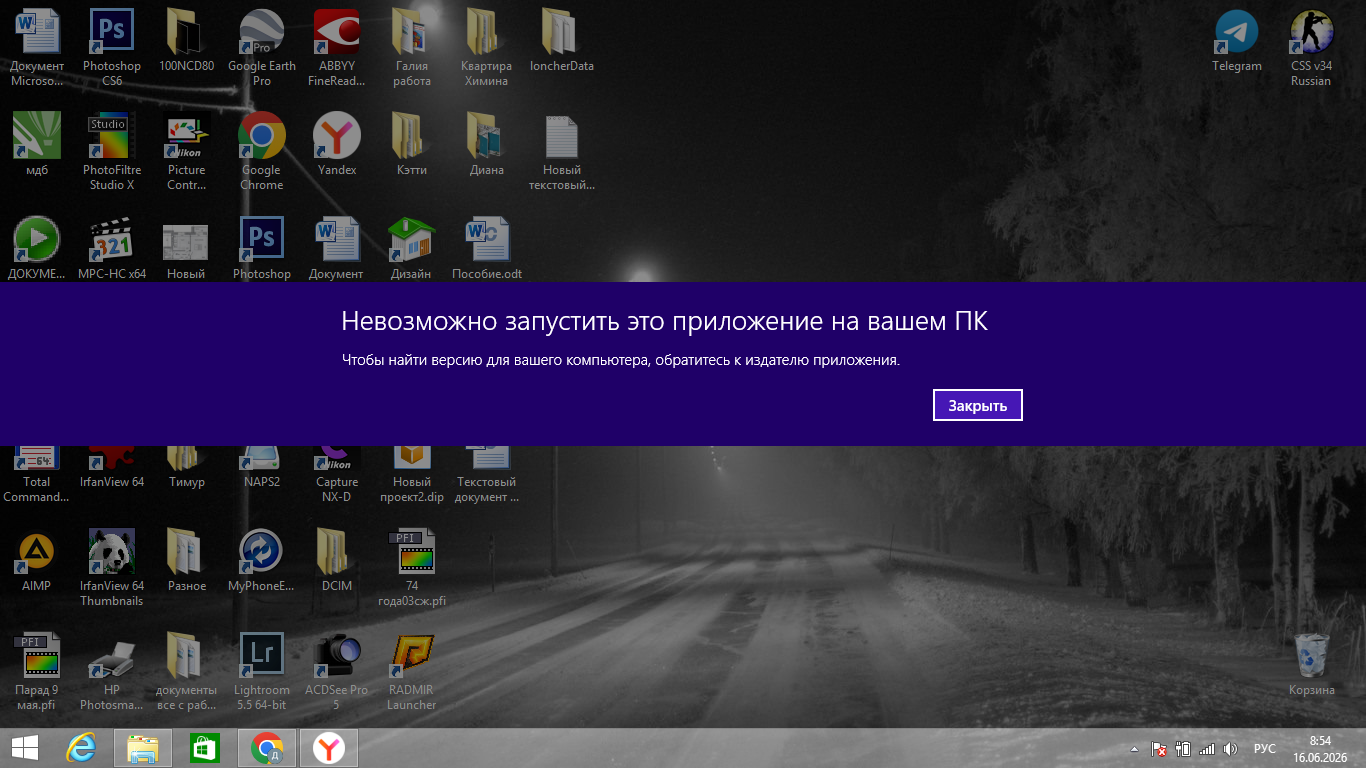Click the Закрыть button in the error banner

click(x=977, y=405)
